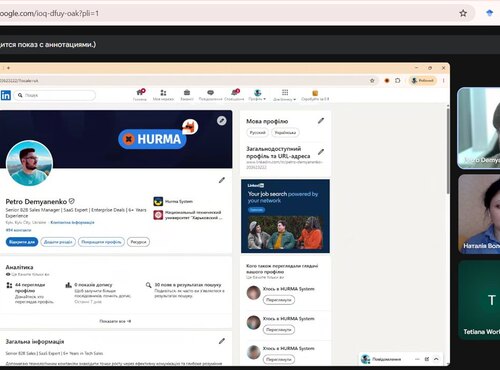
Task: Open the LinkedIn logo home icon
Action: coord(6,95)
